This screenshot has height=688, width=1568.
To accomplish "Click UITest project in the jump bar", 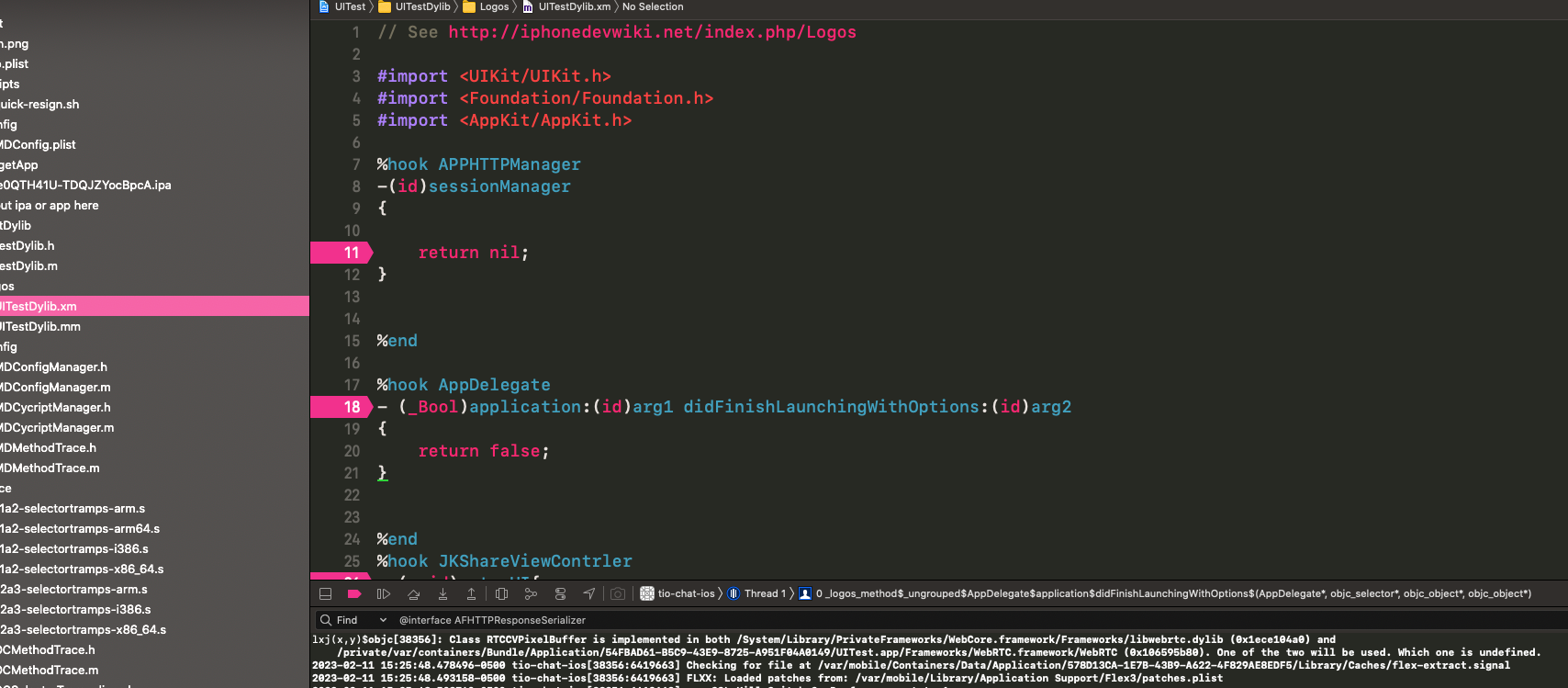I will 342,6.
